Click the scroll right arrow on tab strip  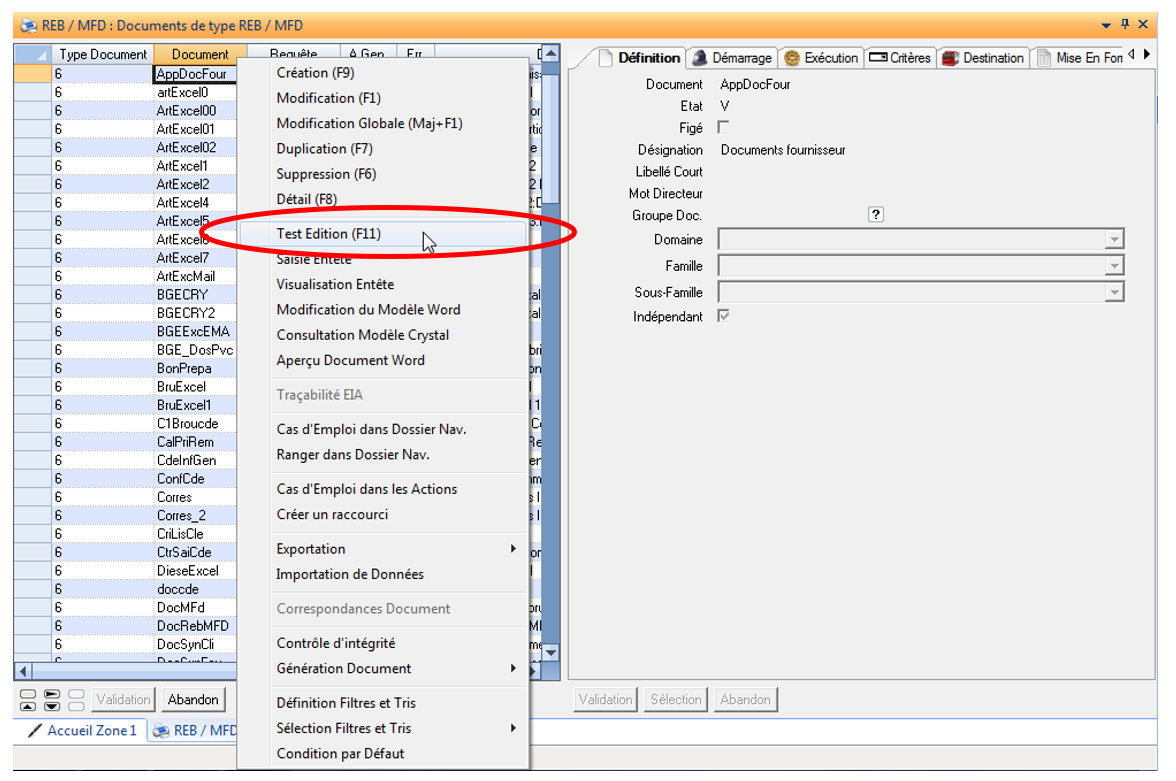click(x=1147, y=55)
